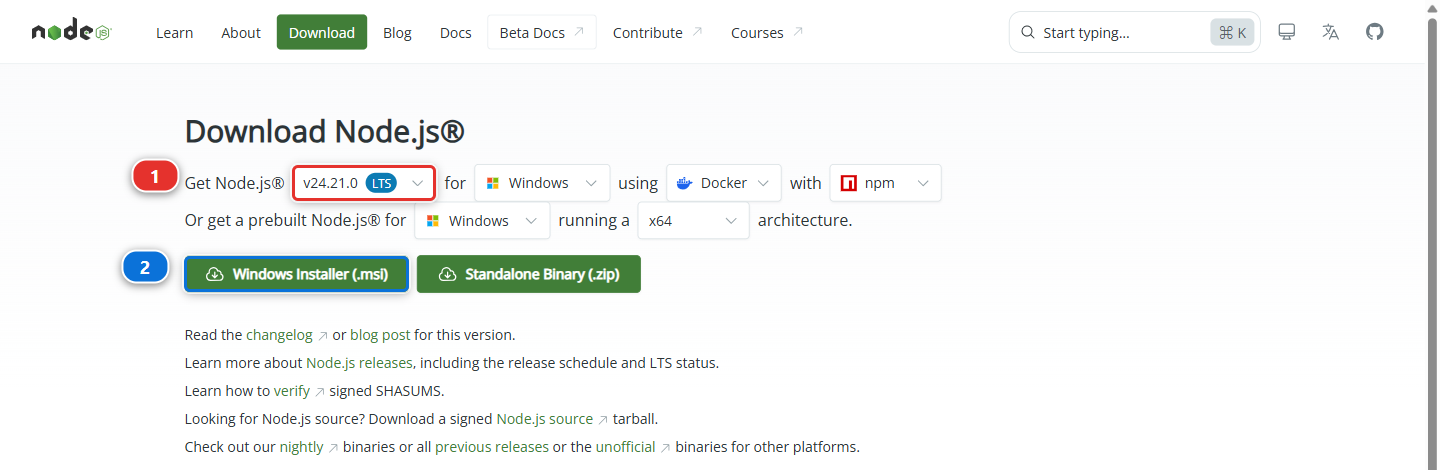Open the Beta Docs external link
Viewport: 1440px width, 470px height.
[x=542, y=33]
